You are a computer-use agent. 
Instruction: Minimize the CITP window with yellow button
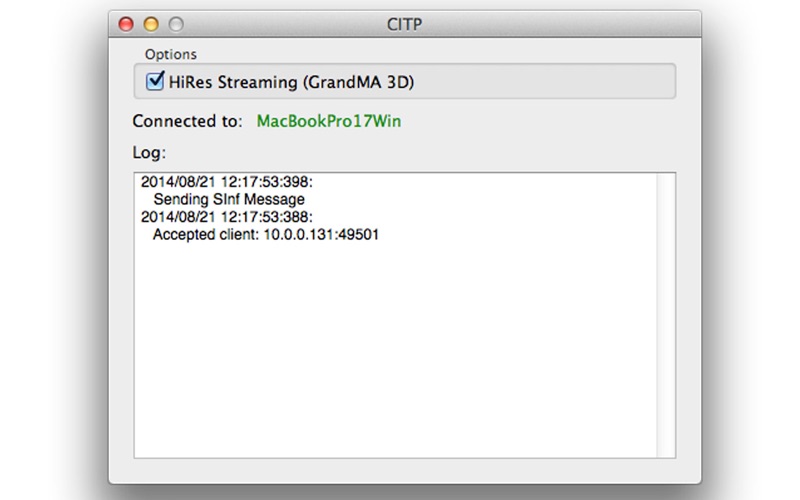151,24
